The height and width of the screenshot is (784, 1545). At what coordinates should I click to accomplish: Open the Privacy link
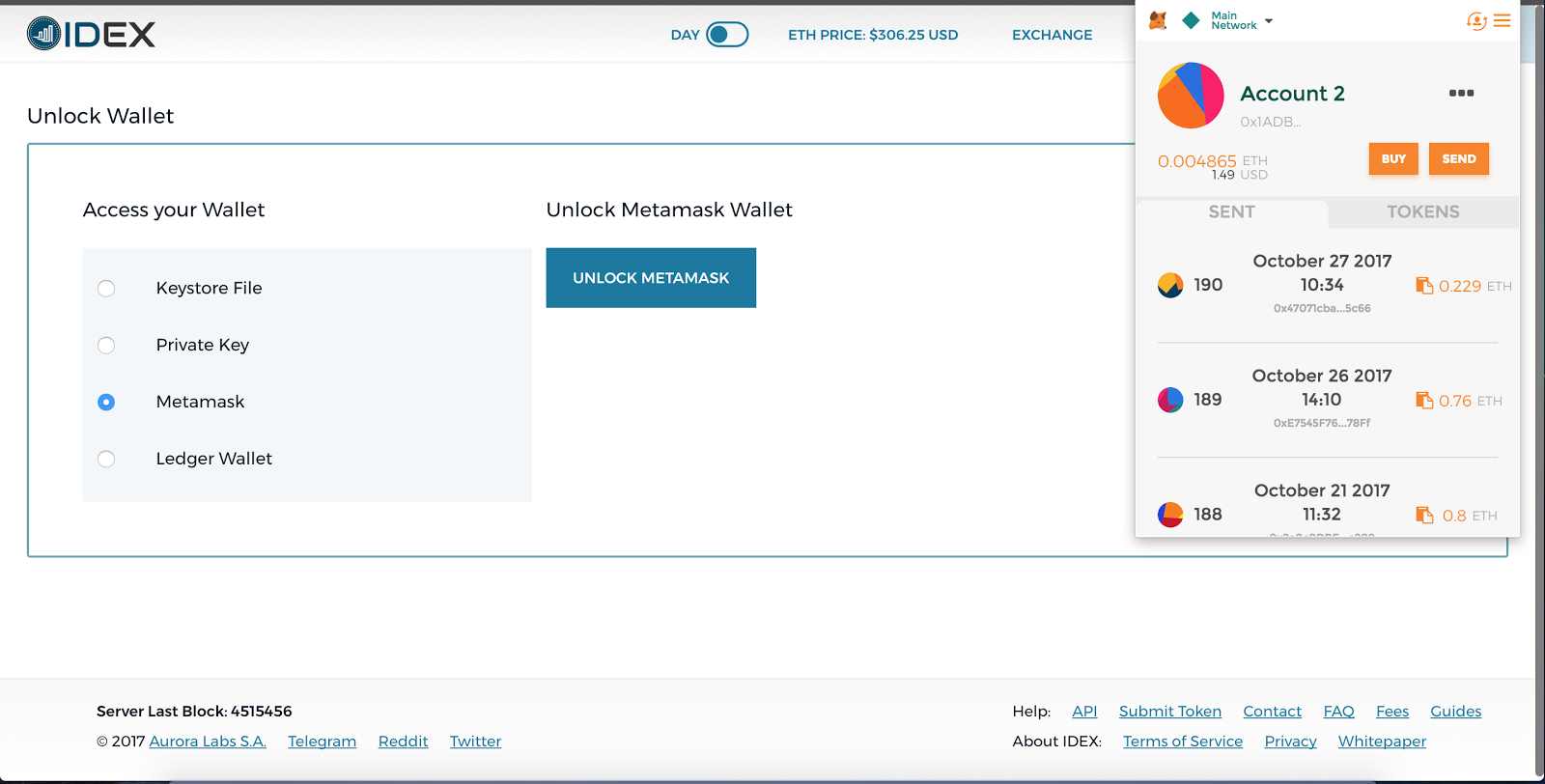tap(1290, 742)
